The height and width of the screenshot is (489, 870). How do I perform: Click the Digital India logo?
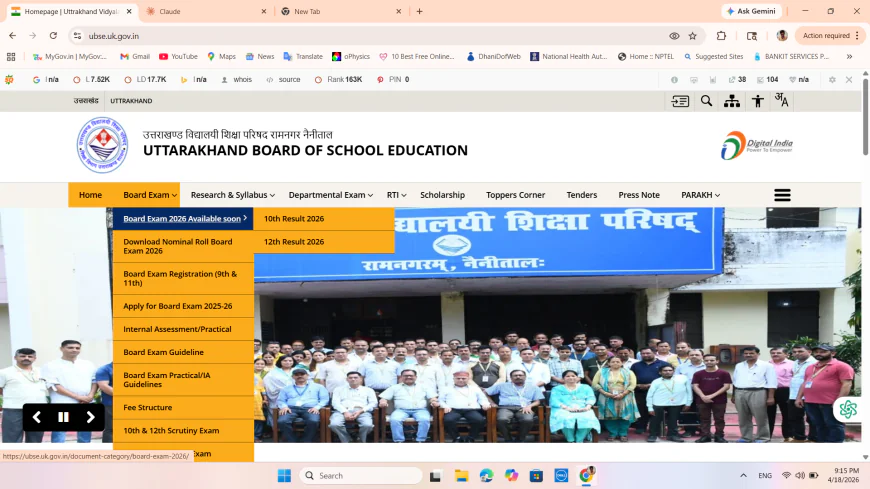tap(756, 146)
